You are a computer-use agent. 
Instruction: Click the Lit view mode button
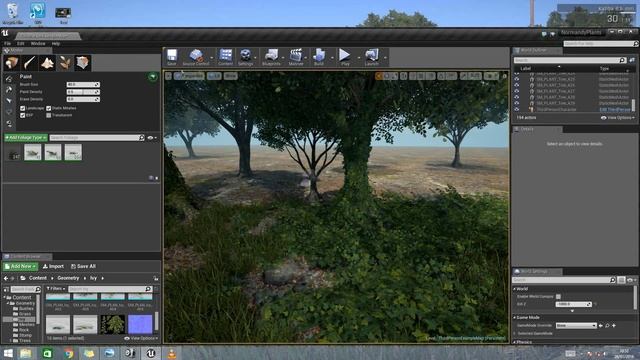pyautogui.click(x=214, y=76)
